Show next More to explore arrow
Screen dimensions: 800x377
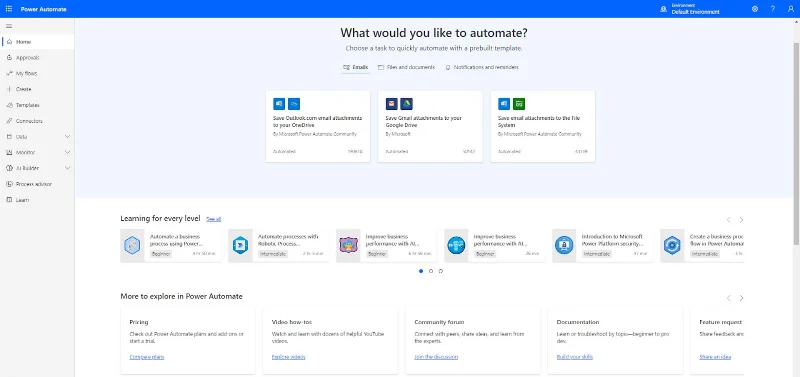click(x=741, y=298)
